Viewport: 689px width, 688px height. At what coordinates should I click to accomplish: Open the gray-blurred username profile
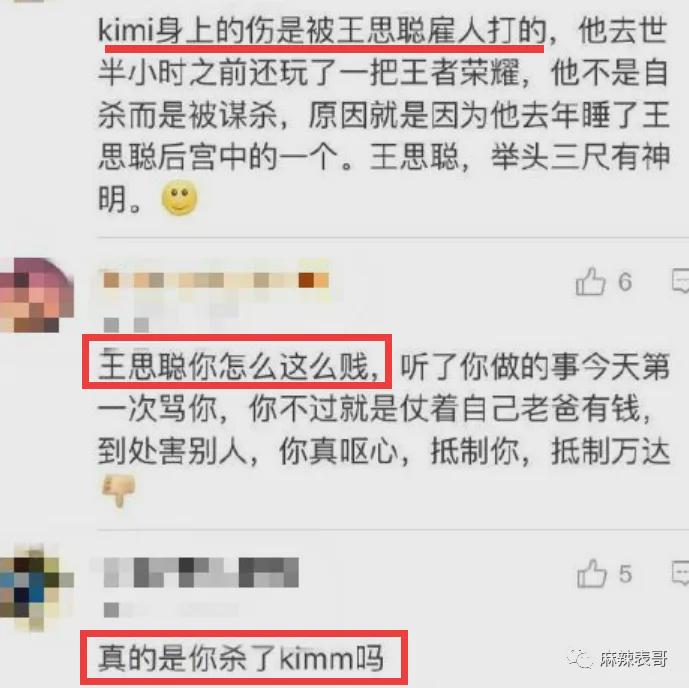(x=201, y=572)
